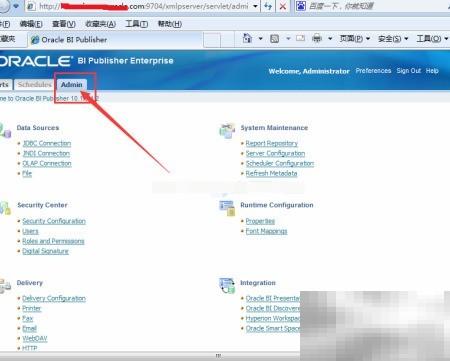Click the stop loading X button
450x361 pixels.
(283, 6)
